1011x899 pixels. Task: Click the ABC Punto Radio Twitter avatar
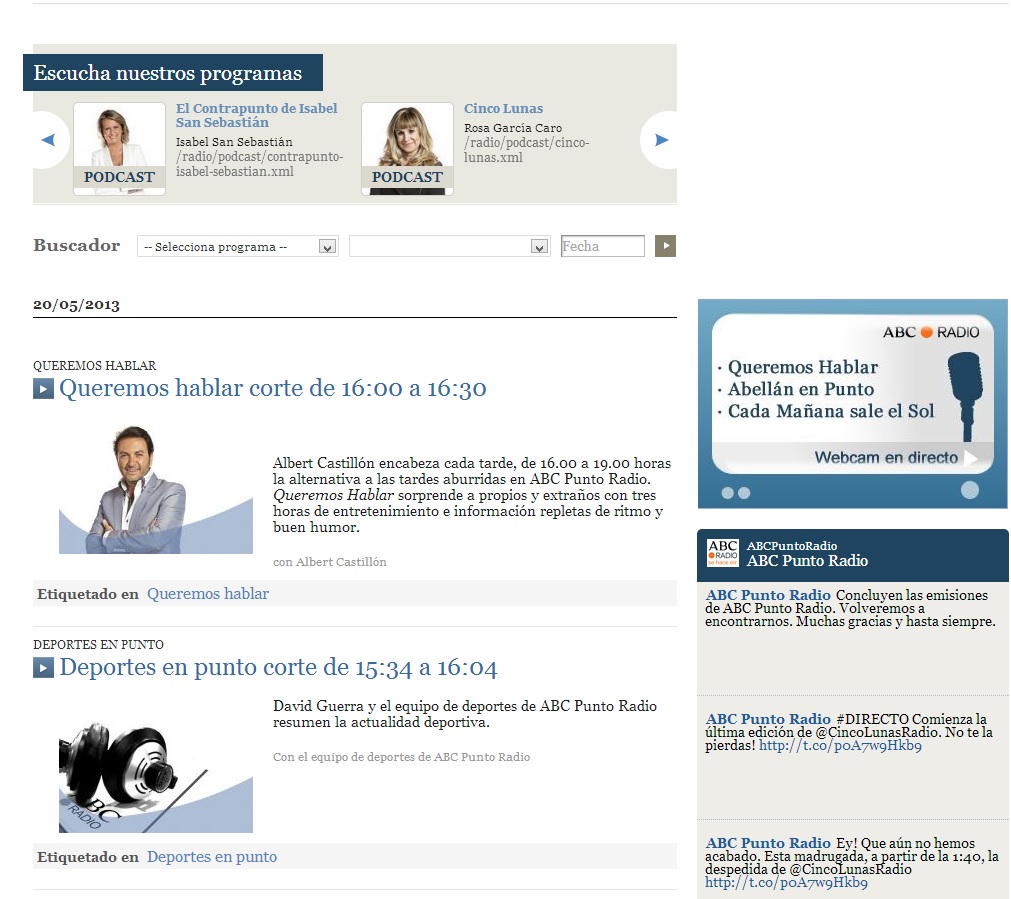pos(722,553)
